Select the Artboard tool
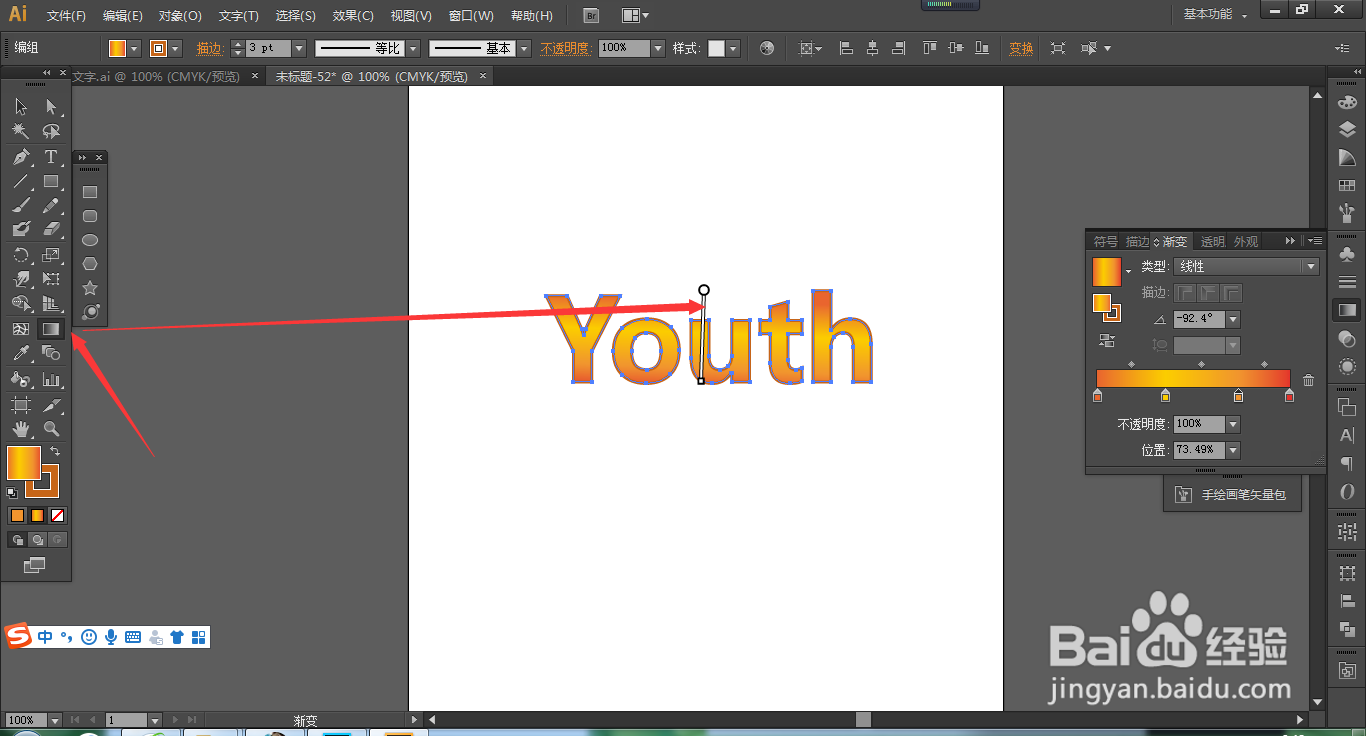This screenshot has height=736, width=1366. click(x=21, y=405)
